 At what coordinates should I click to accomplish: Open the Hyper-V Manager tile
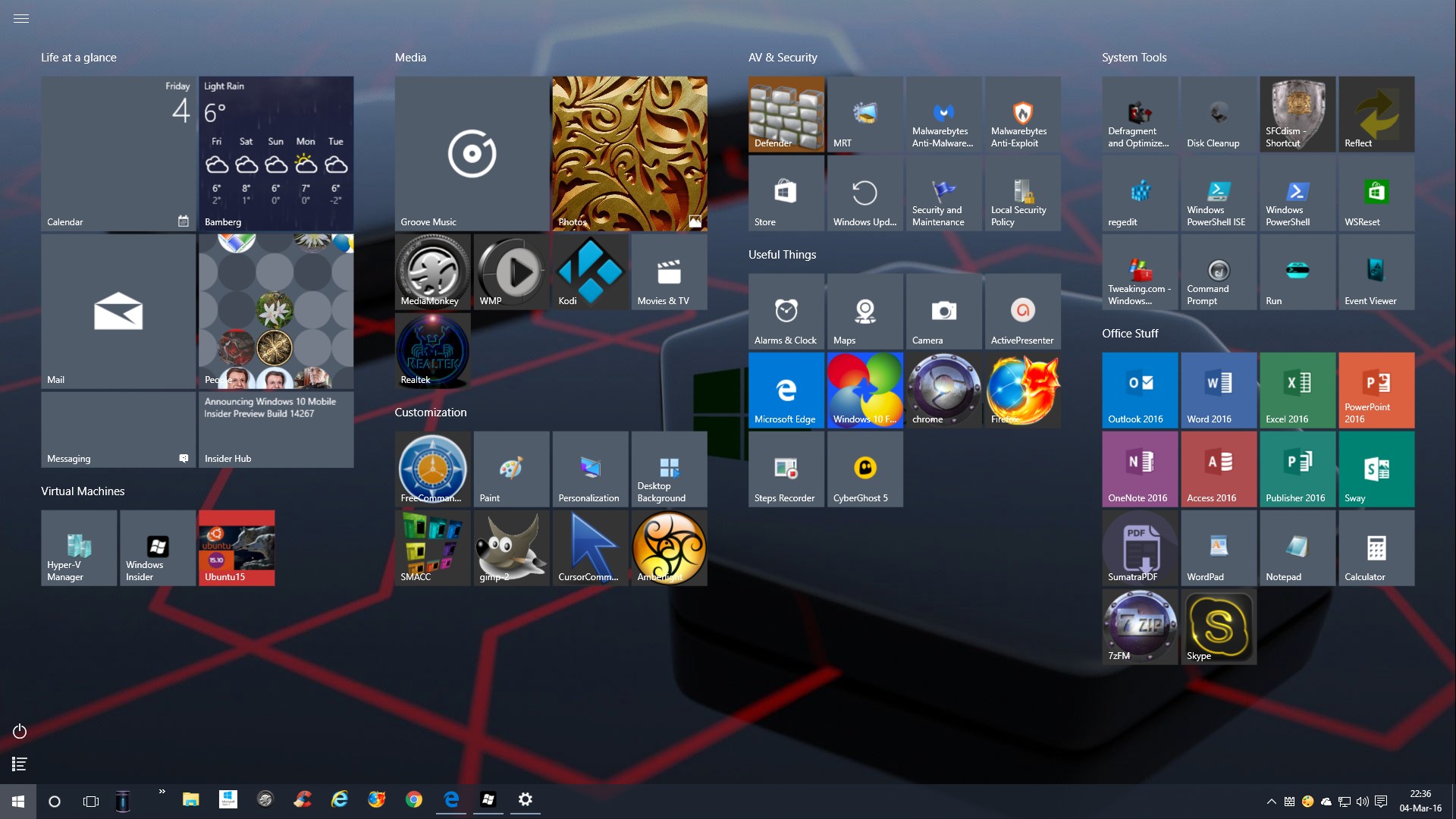click(79, 548)
